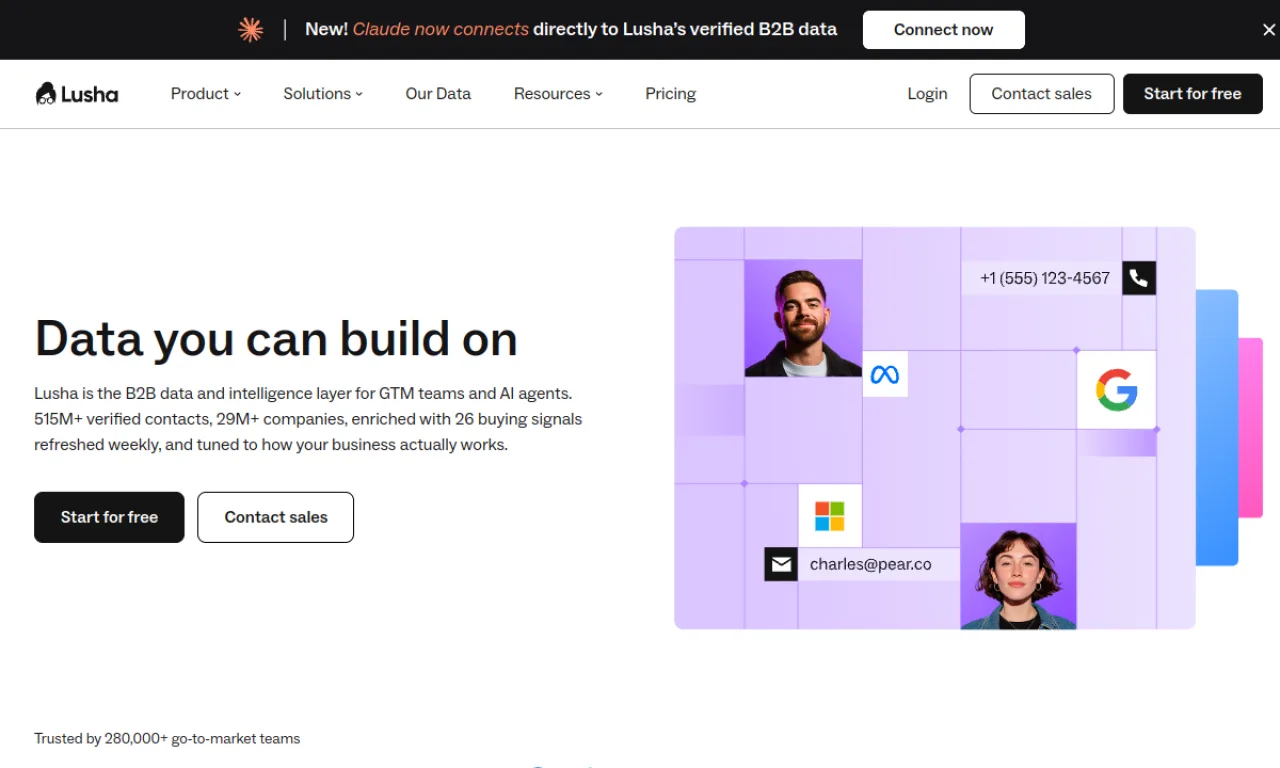
Task: Click the bearded man's portrait photo
Action: [x=803, y=318]
